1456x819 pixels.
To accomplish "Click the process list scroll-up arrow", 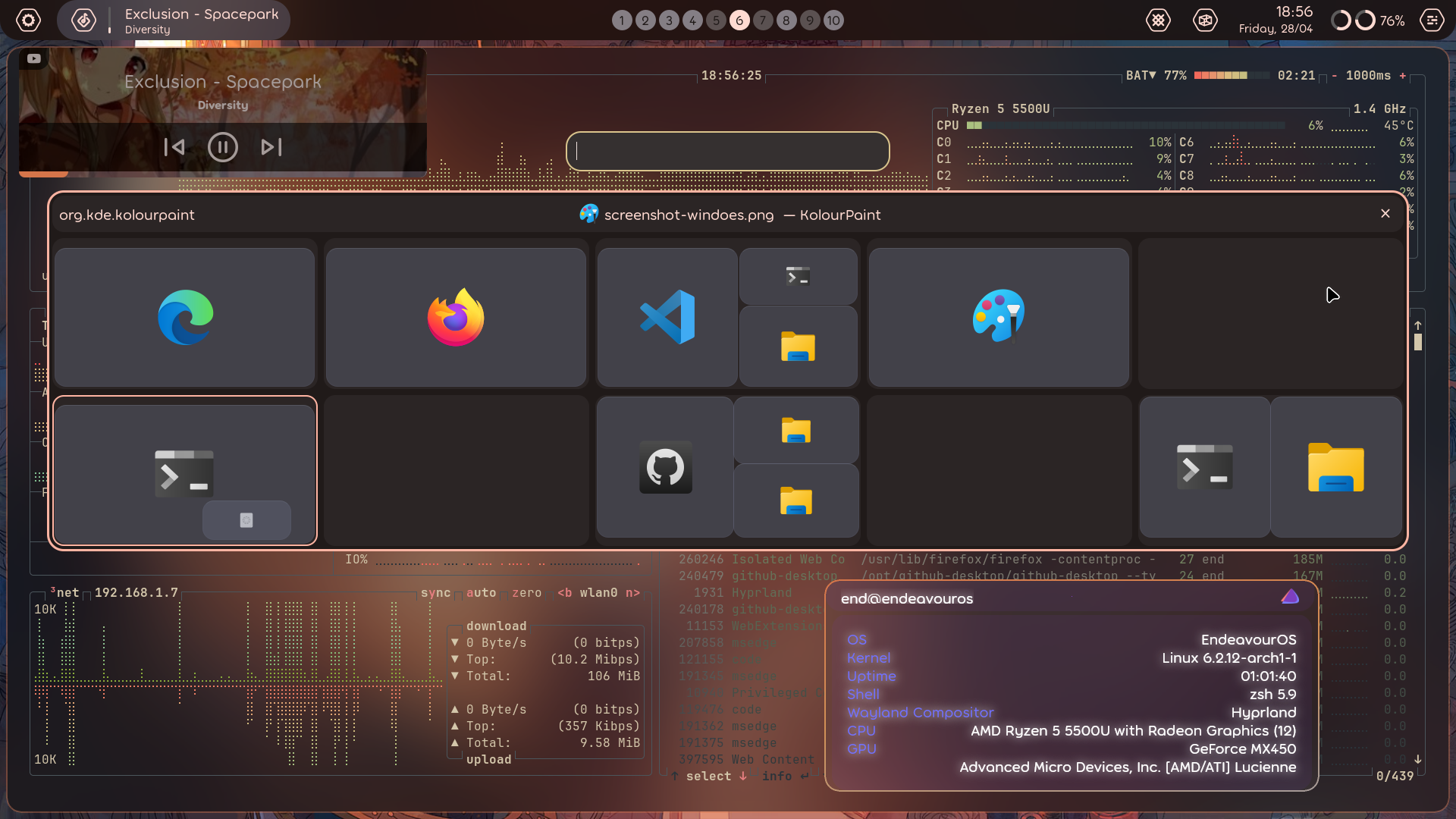I will (x=1417, y=325).
